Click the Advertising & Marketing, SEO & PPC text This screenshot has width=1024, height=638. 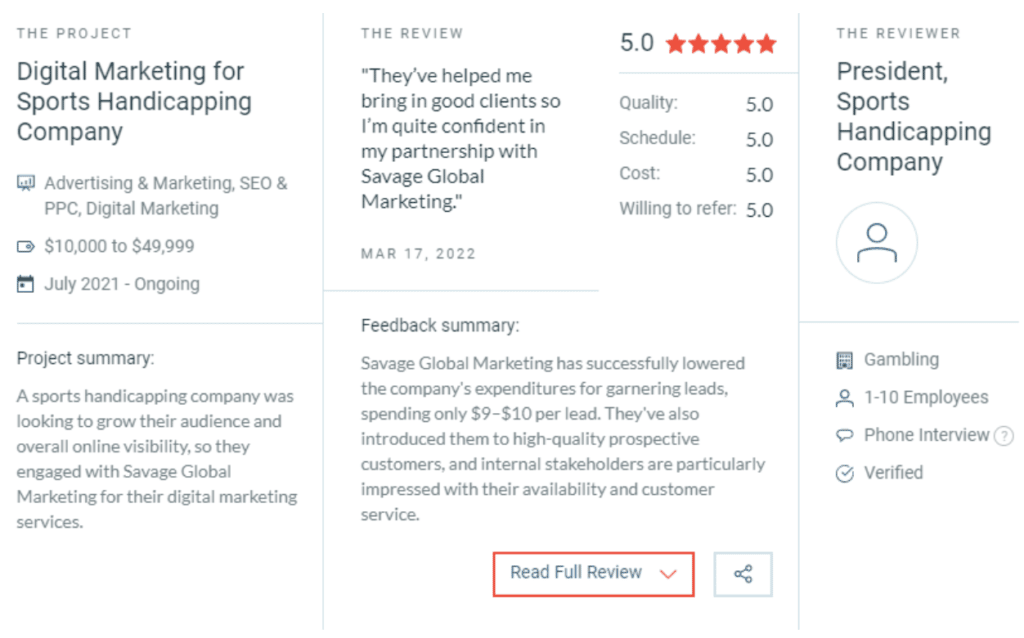pos(165,195)
